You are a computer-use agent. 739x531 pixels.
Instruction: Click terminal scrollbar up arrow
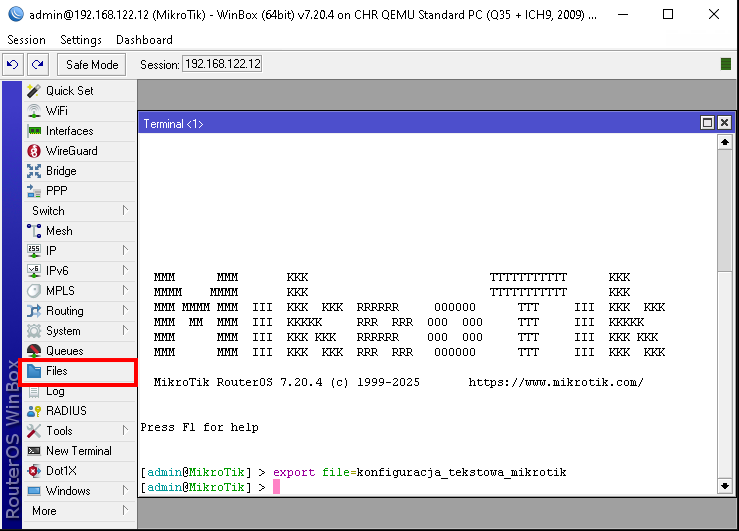coord(725,142)
